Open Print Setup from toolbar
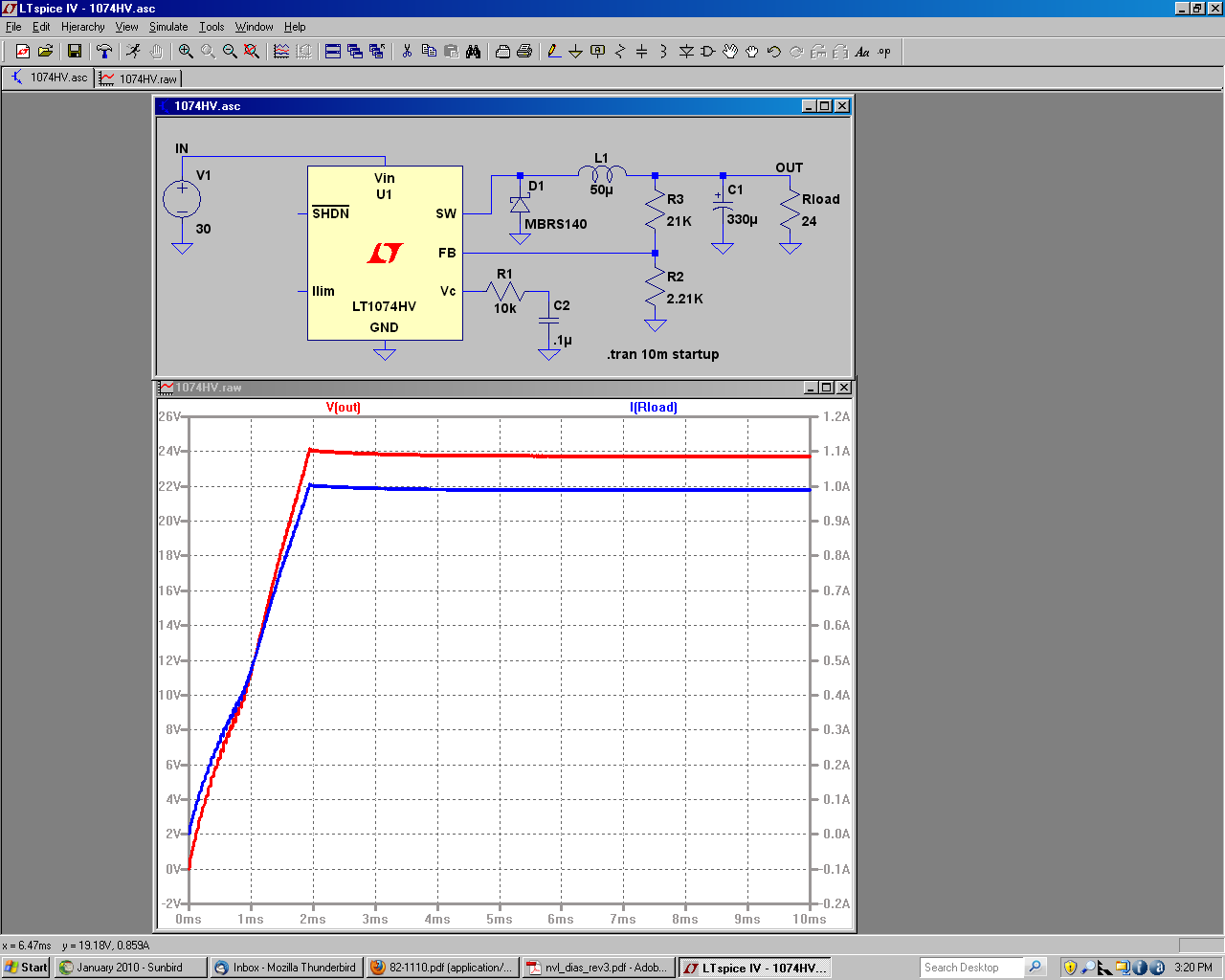This screenshot has width=1225, height=980. pos(524,52)
